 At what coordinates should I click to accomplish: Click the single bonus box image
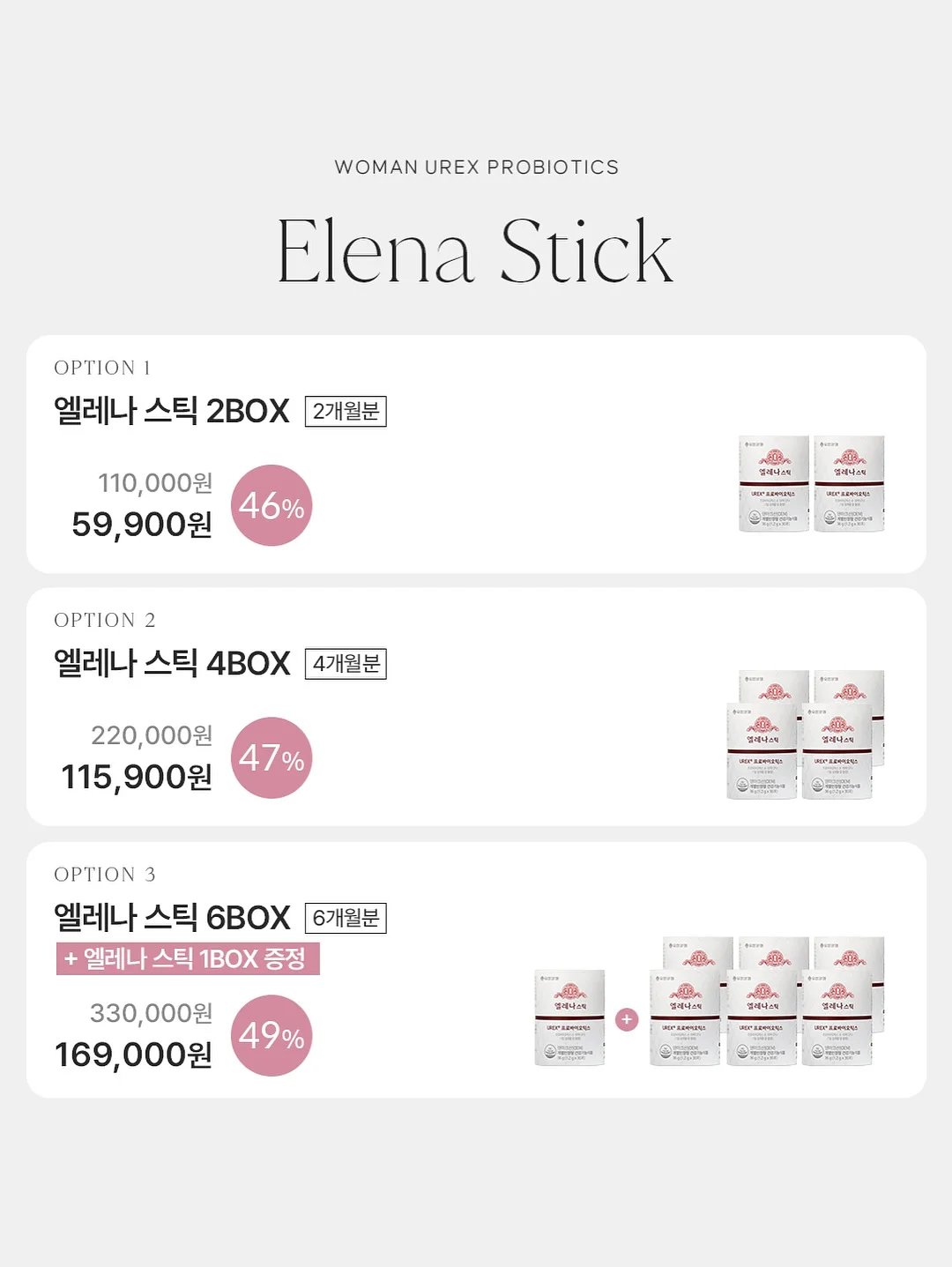(x=569, y=1017)
